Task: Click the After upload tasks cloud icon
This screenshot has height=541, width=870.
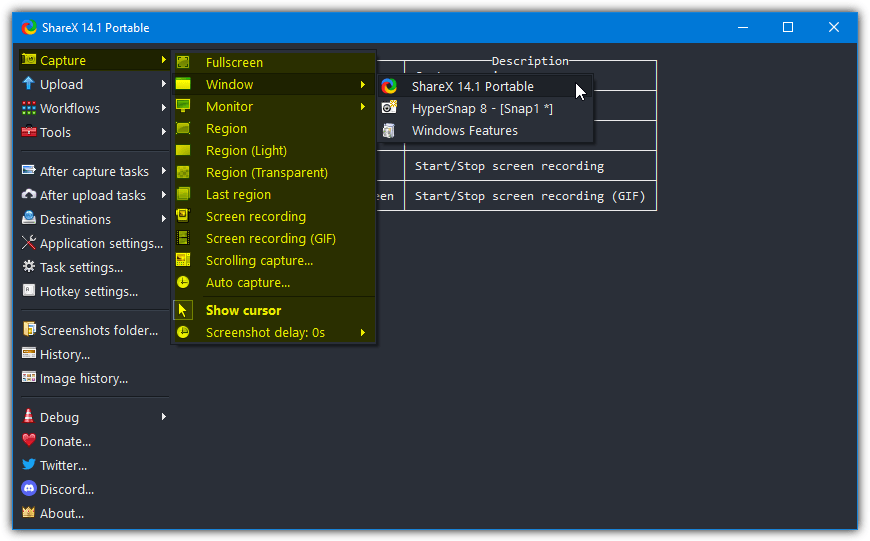Action: [29, 194]
